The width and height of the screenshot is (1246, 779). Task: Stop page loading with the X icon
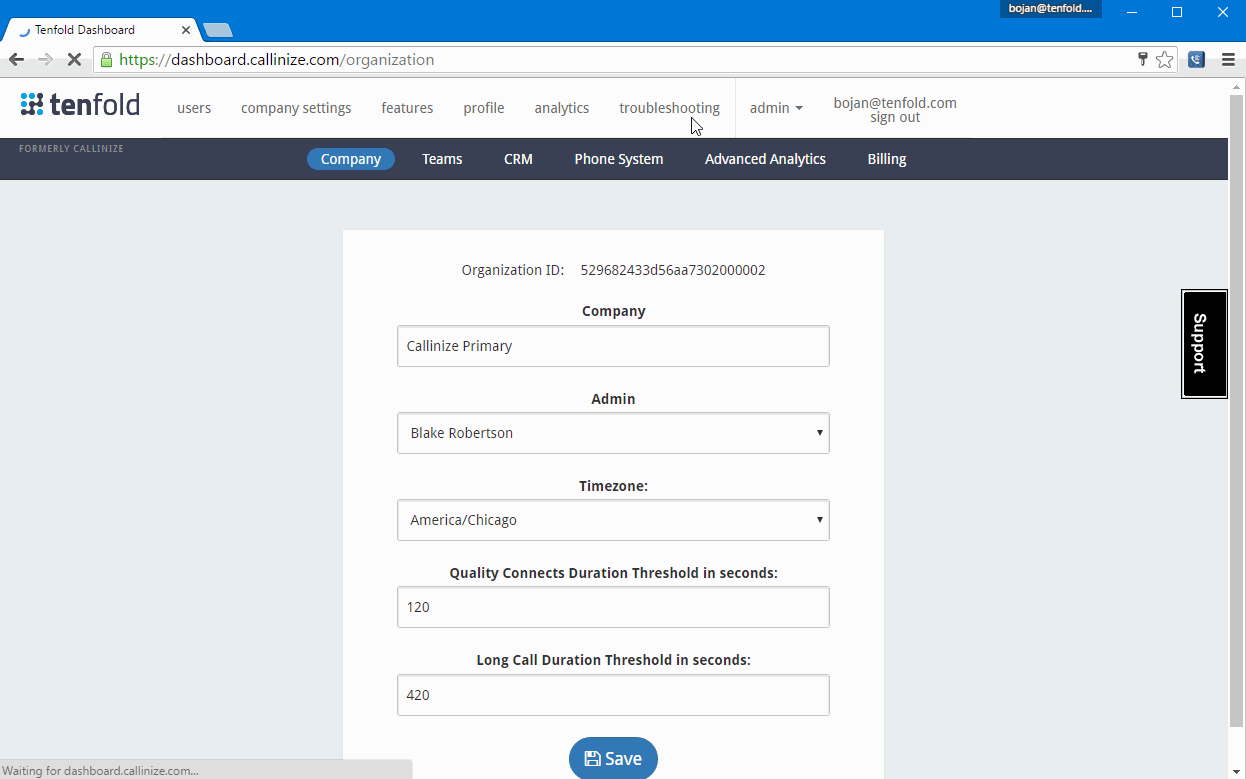[75, 59]
